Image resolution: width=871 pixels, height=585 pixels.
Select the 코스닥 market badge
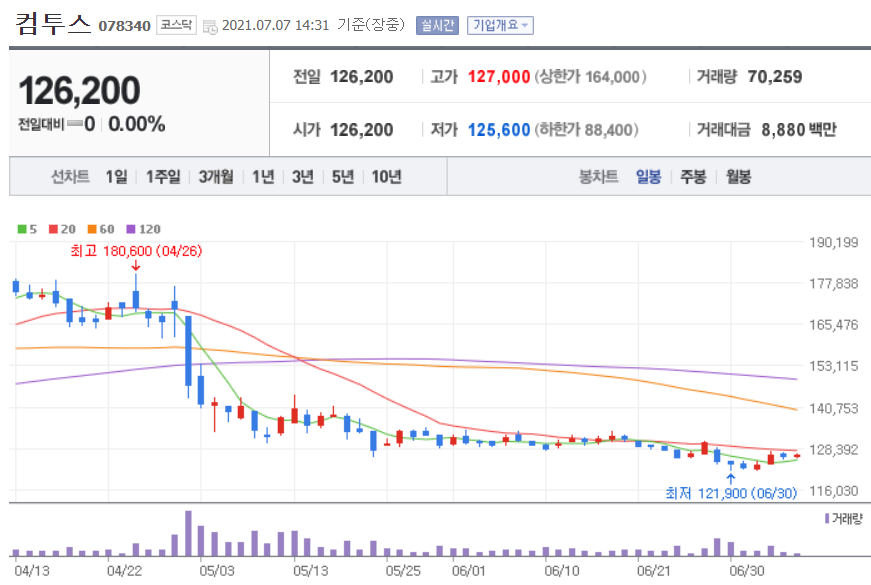coord(176,25)
